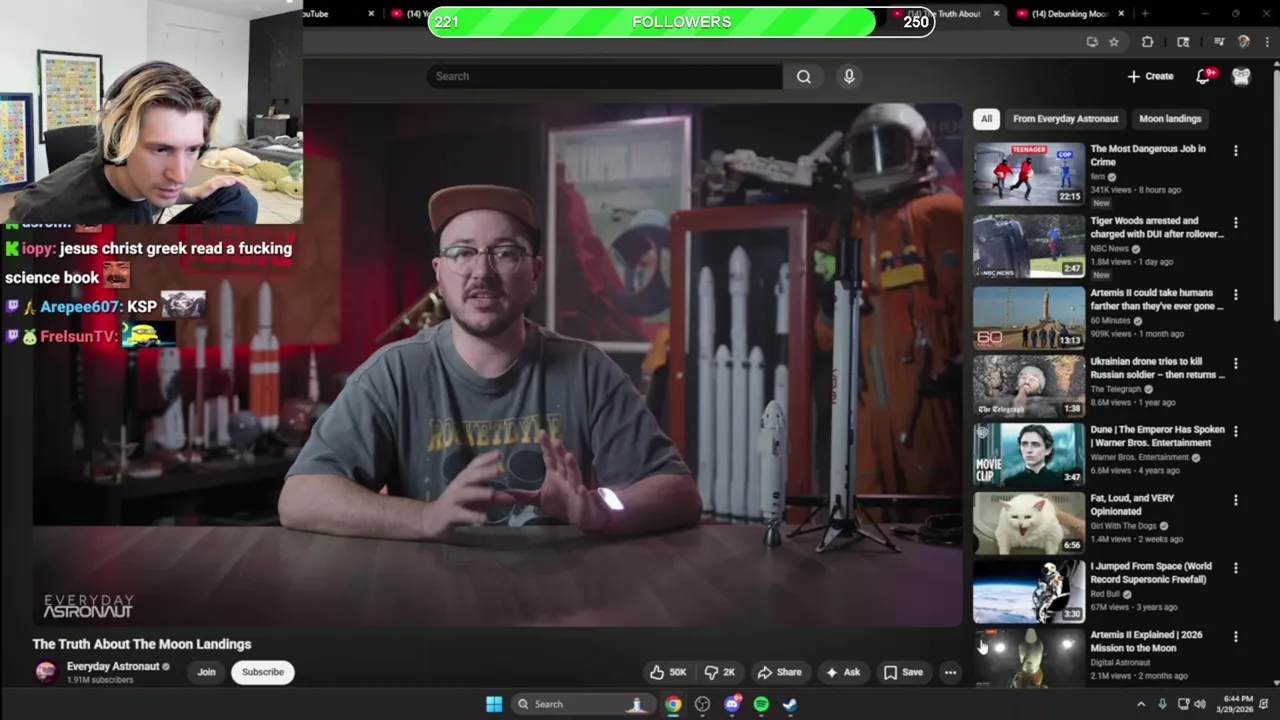Open options menu for Dune clip
This screenshot has width=1280, height=720.
[1236, 431]
